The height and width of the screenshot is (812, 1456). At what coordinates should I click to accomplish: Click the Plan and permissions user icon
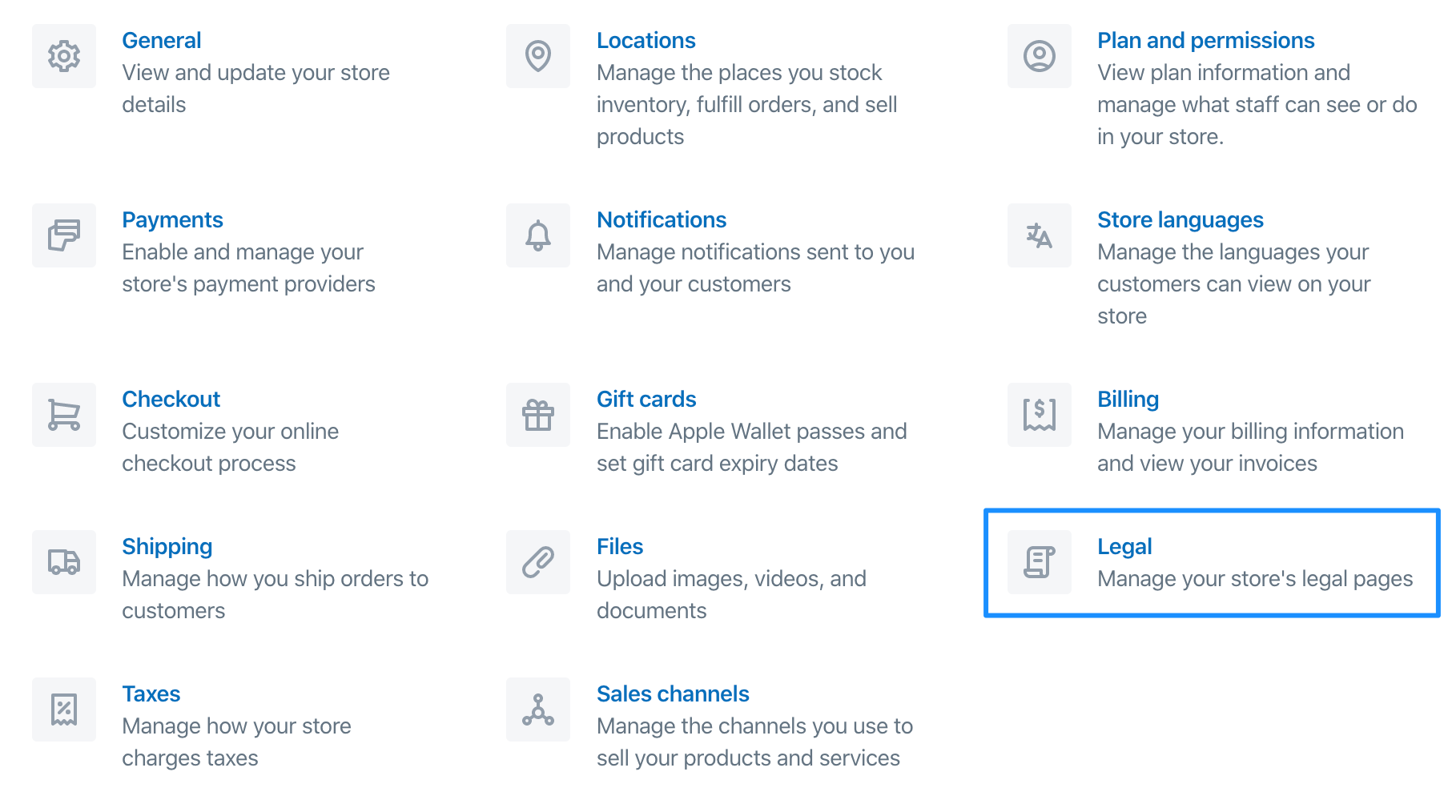1039,56
